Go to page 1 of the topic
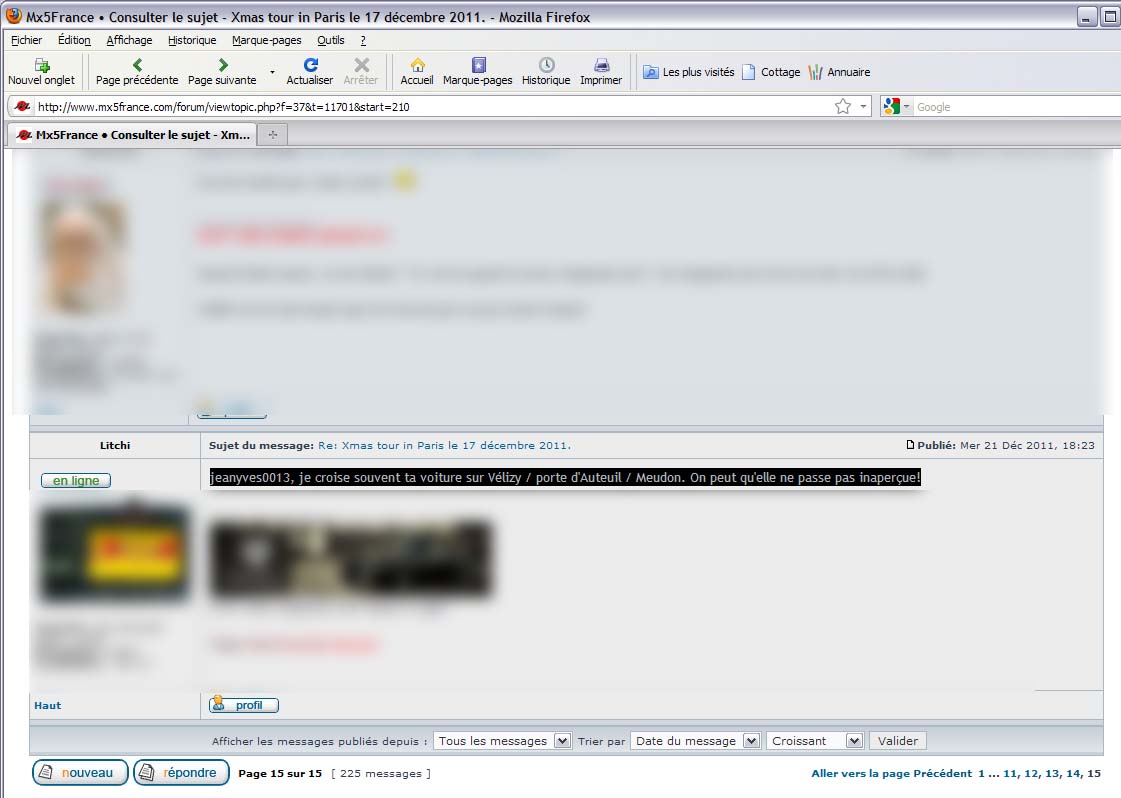This screenshot has width=1121, height=798. point(982,774)
